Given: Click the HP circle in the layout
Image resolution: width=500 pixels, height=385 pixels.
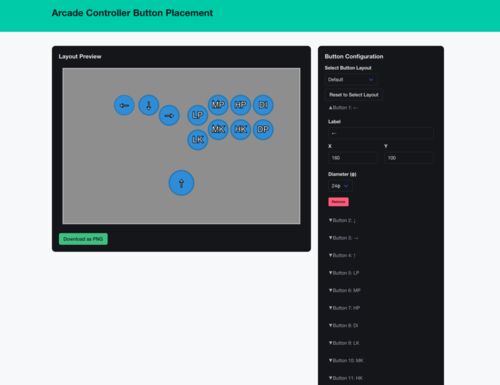Looking at the screenshot, I should pos(240,105).
